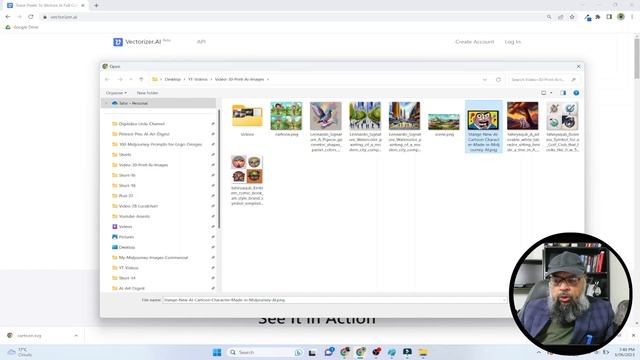Click the Chrome reload page button
Screen dimensions: 640x360
pyautogui.click(x=31, y=17)
